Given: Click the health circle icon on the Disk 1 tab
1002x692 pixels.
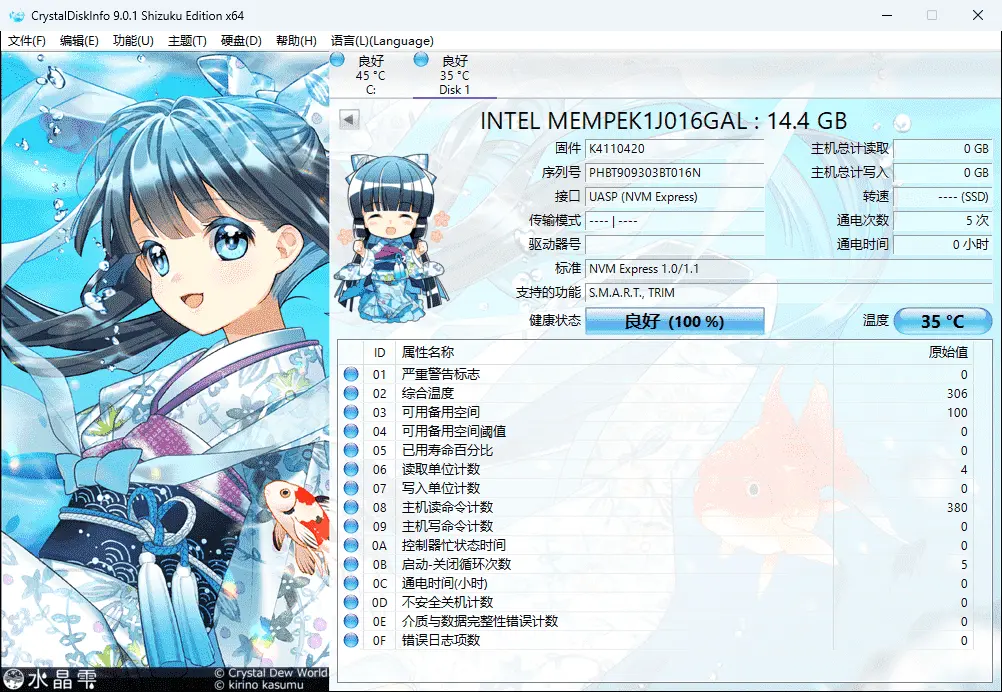Looking at the screenshot, I should [x=421, y=59].
